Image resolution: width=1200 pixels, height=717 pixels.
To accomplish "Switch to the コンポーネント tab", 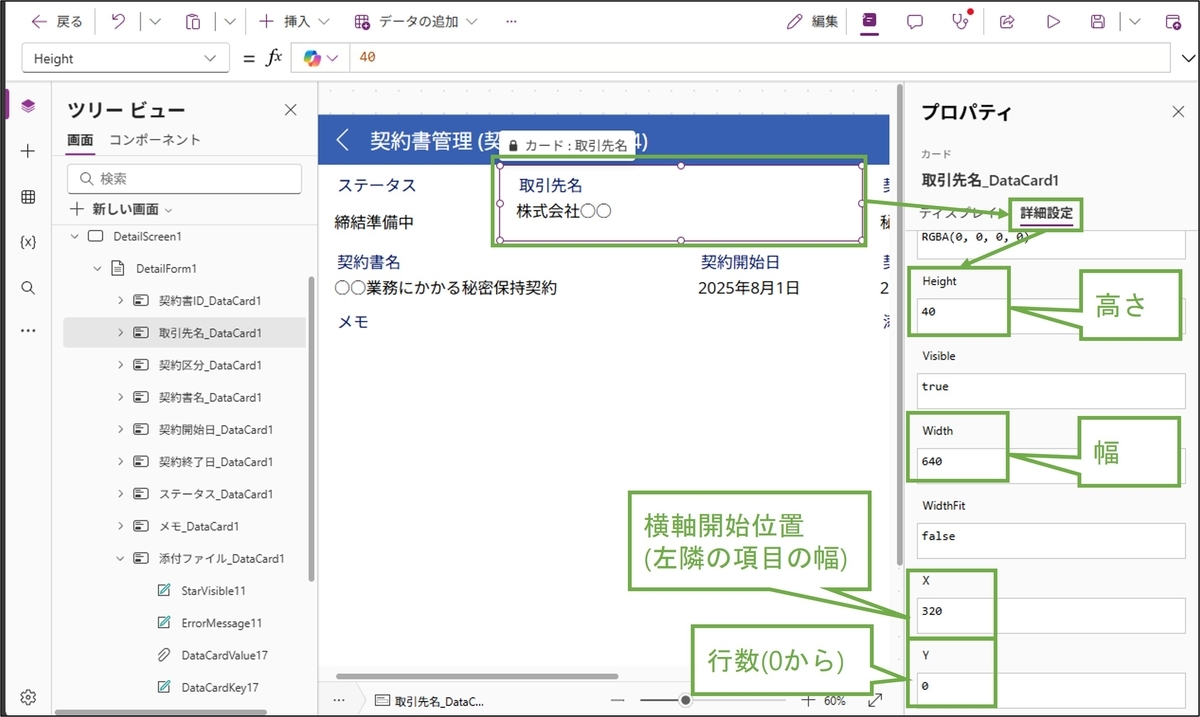I will [155, 140].
